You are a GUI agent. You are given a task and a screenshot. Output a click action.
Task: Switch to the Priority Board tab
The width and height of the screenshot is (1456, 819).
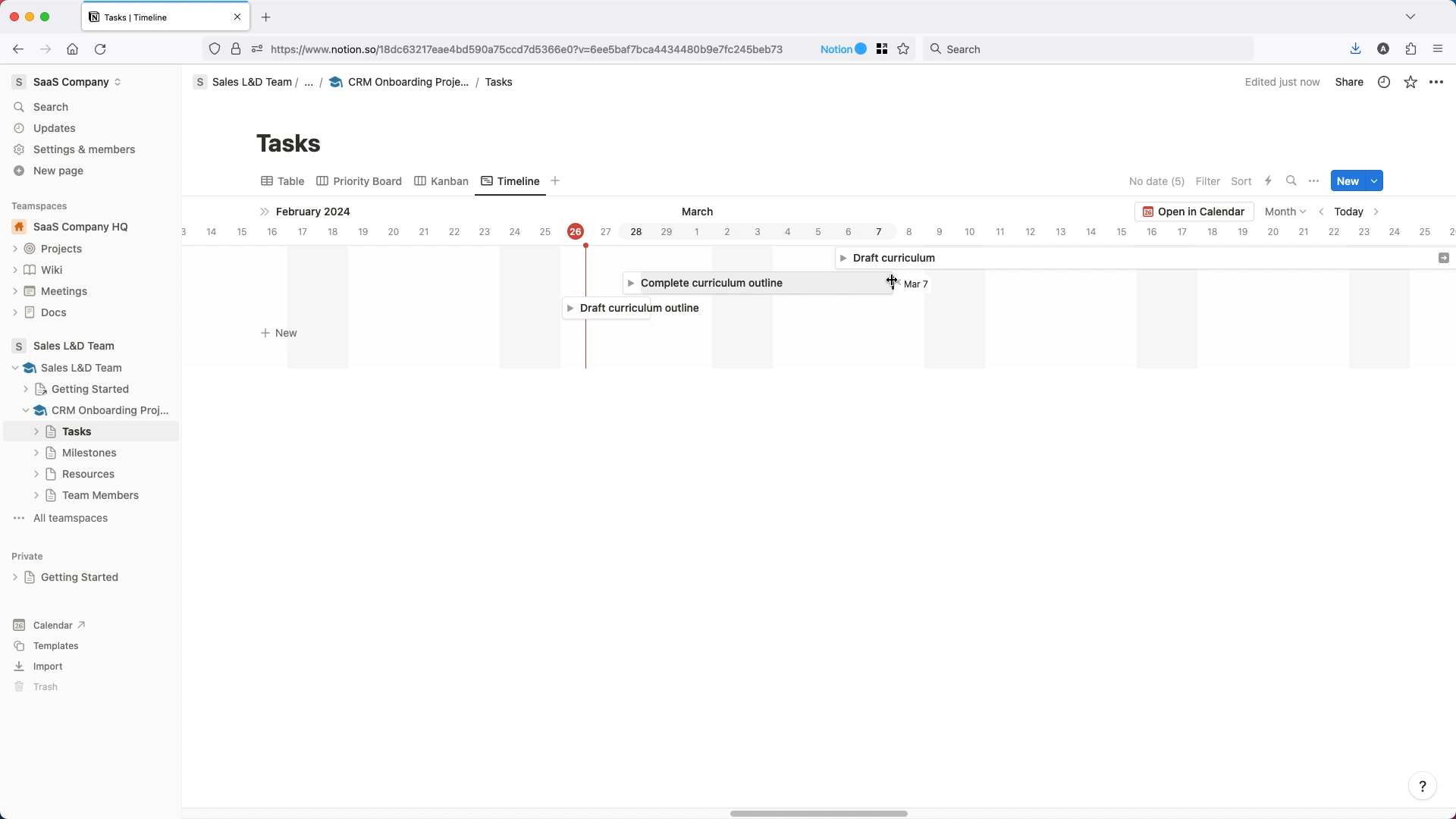tap(359, 181)
